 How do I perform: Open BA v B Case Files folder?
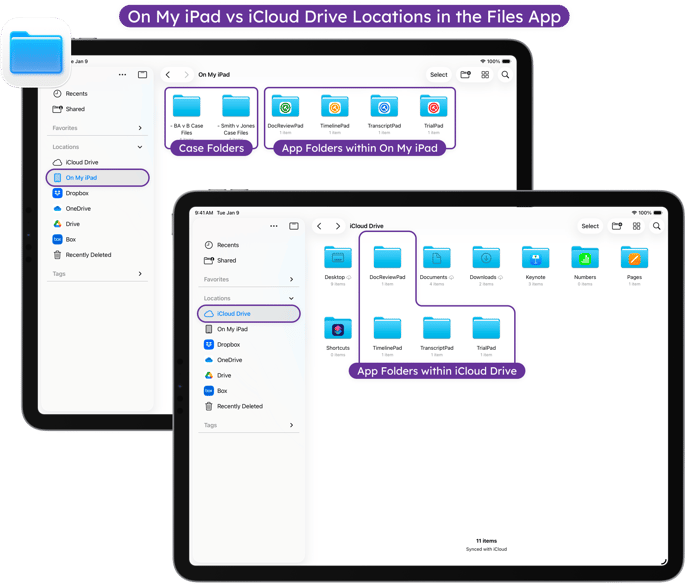[x=186, y=116]
